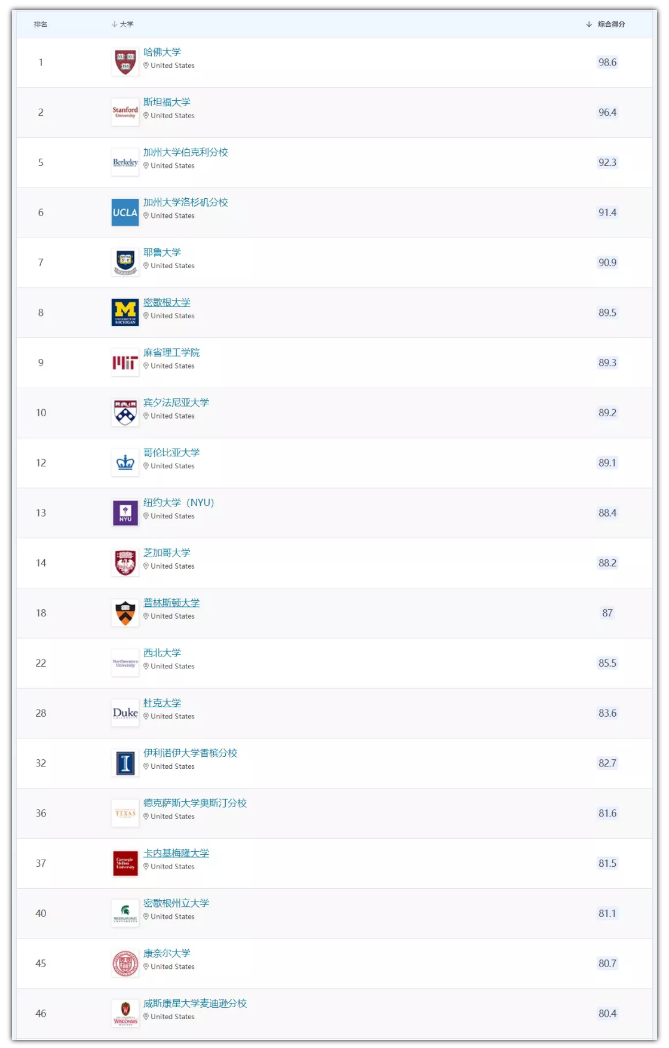Click the Duke University logo
The height and width of the screenshot is (1048, 669).
(x=125, y=713)
